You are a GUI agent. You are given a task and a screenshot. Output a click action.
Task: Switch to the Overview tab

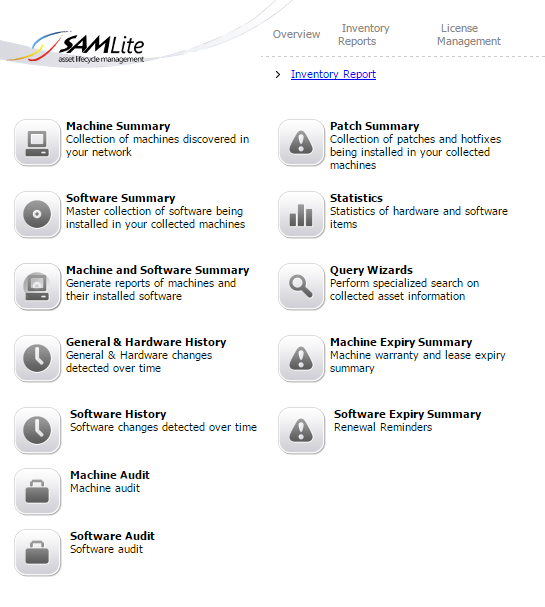pyautogui.click(x=296, y=34)
